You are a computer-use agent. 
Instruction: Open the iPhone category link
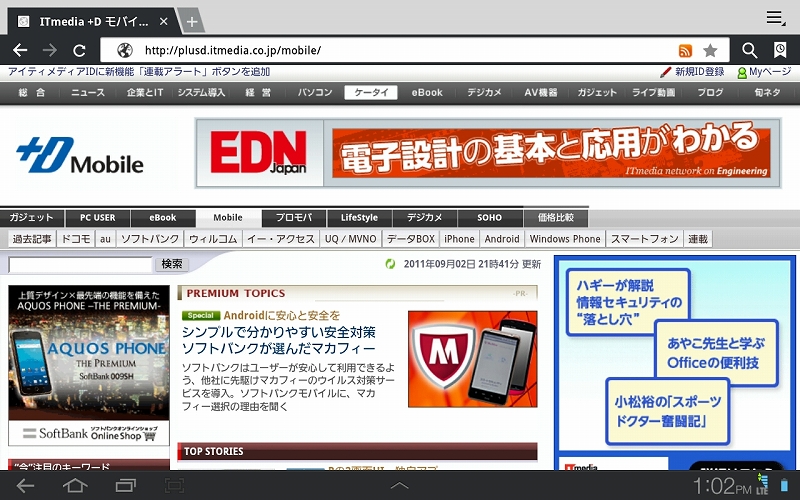[x=459, y=239]
